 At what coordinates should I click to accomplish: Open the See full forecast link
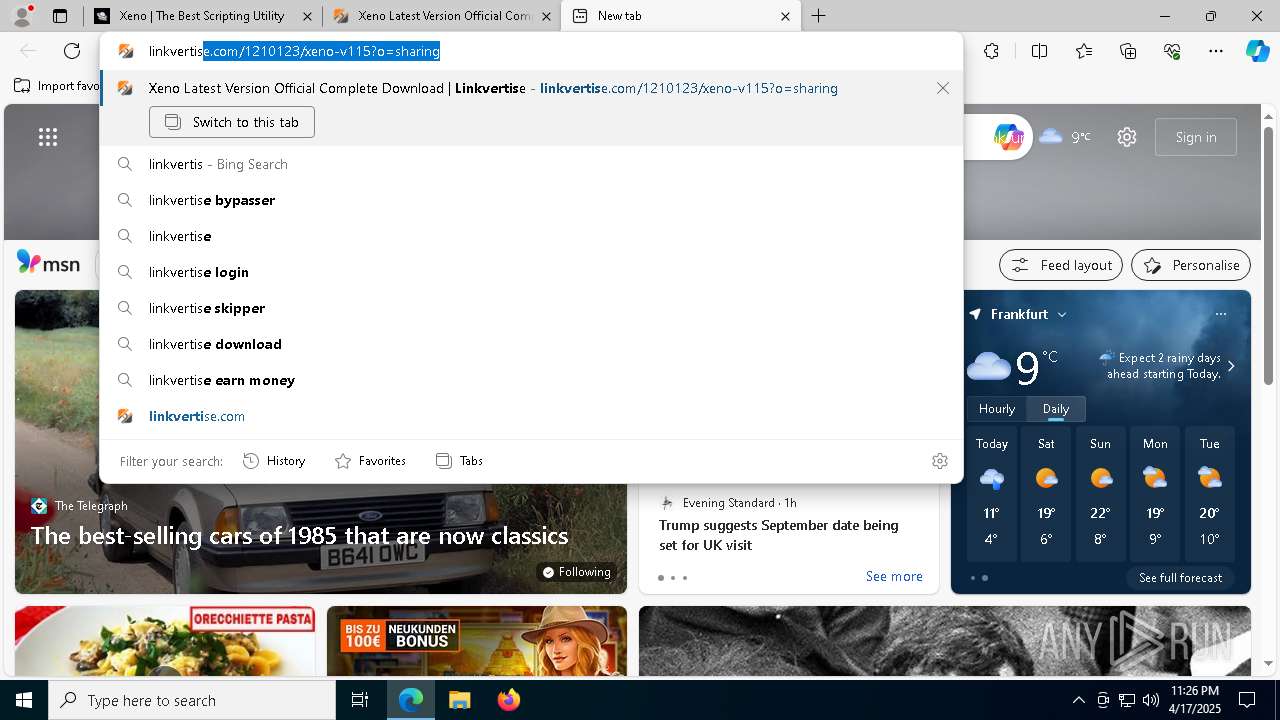tap(1180, 577)
